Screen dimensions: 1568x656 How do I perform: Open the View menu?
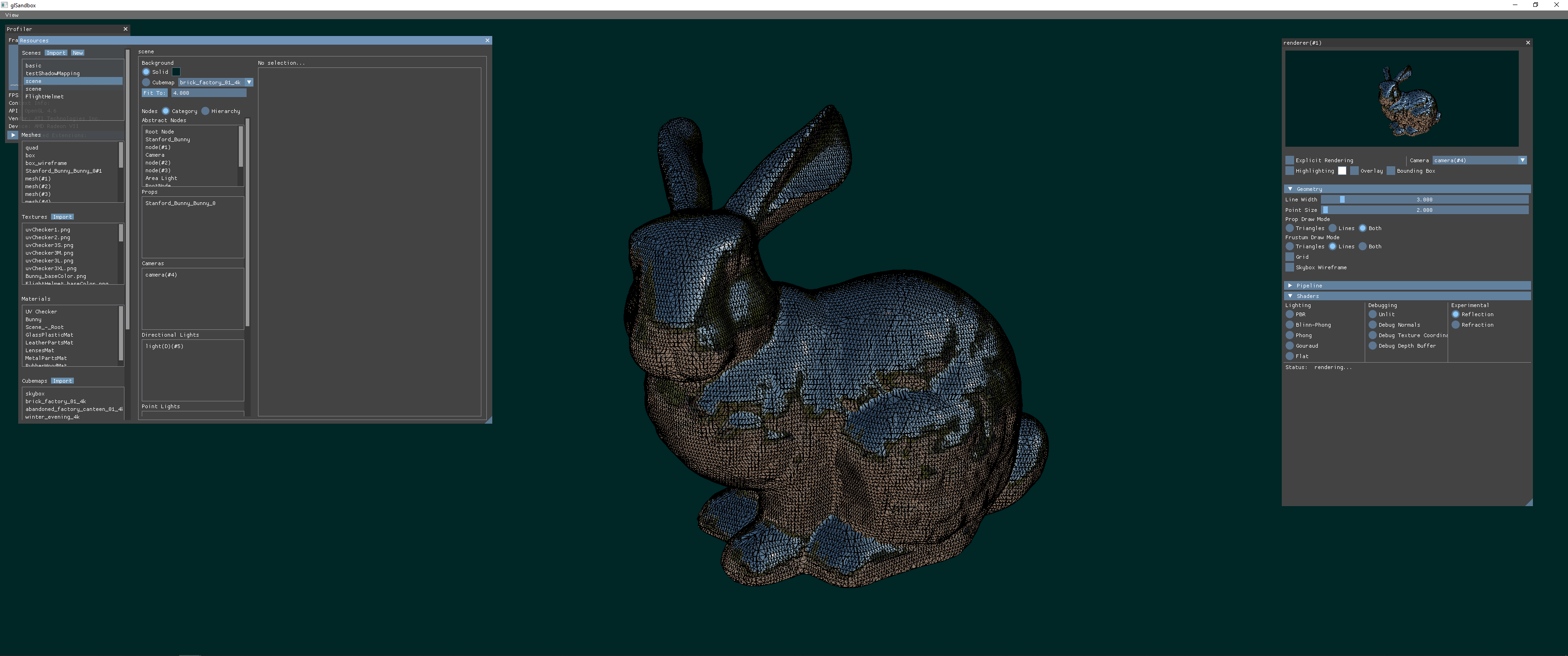coord(11,15)
